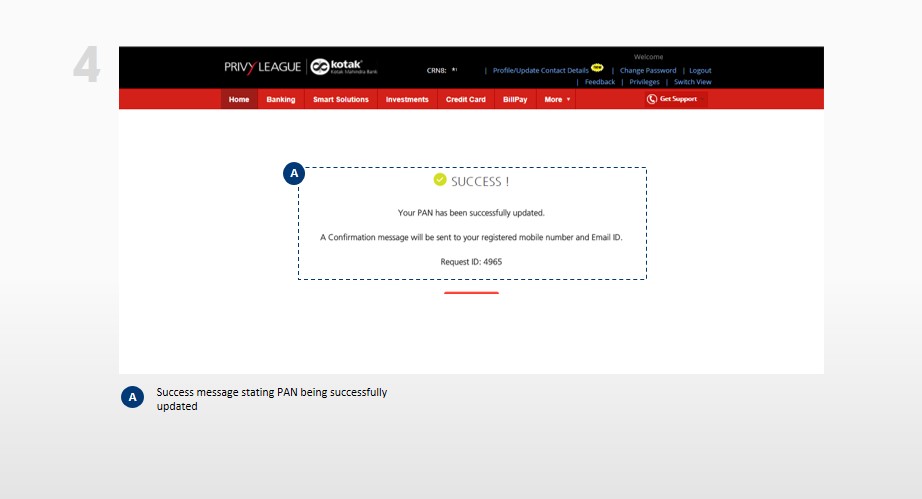Click the blue A marker on success box
This screenshot has width=922, height=499.
coord(293,174)
